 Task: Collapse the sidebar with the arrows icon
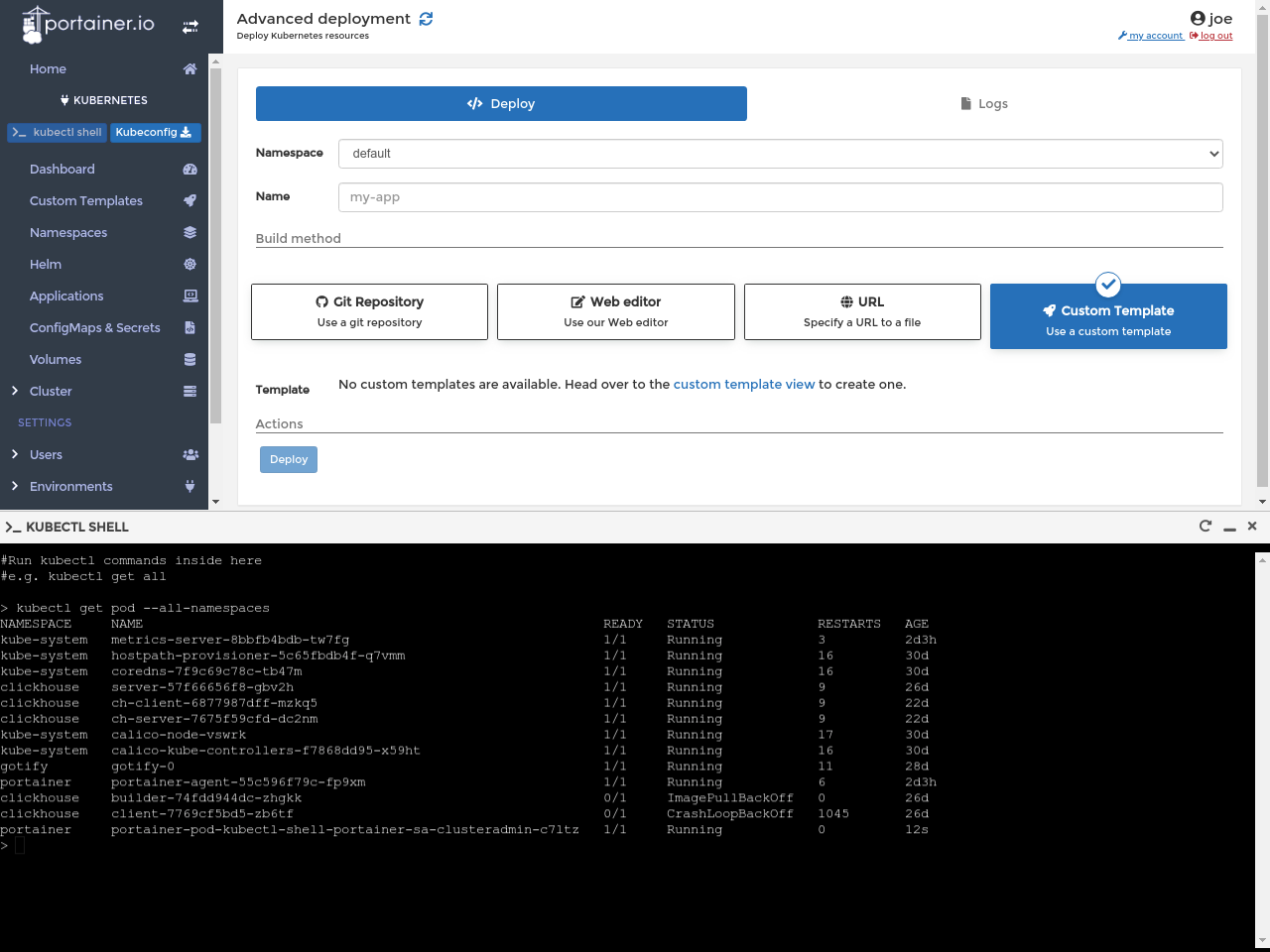pyautogui.click(x=190, y=27)
